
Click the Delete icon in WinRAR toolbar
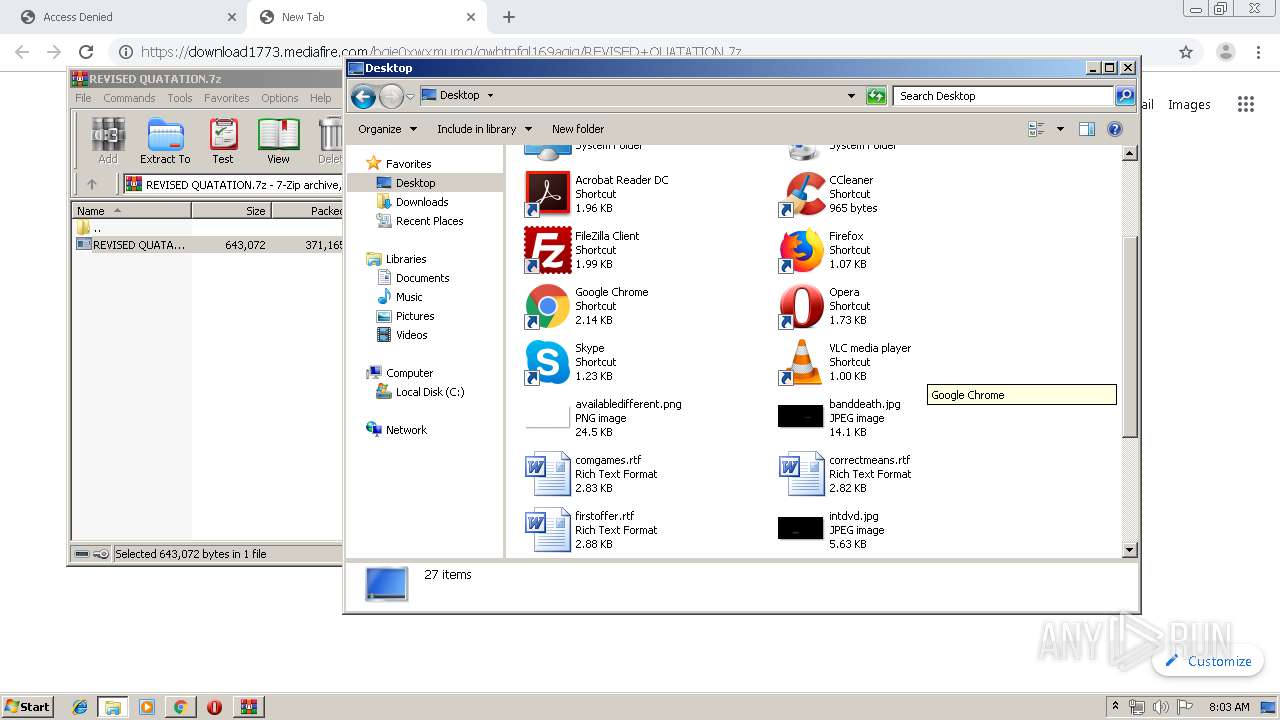[329, 140]
